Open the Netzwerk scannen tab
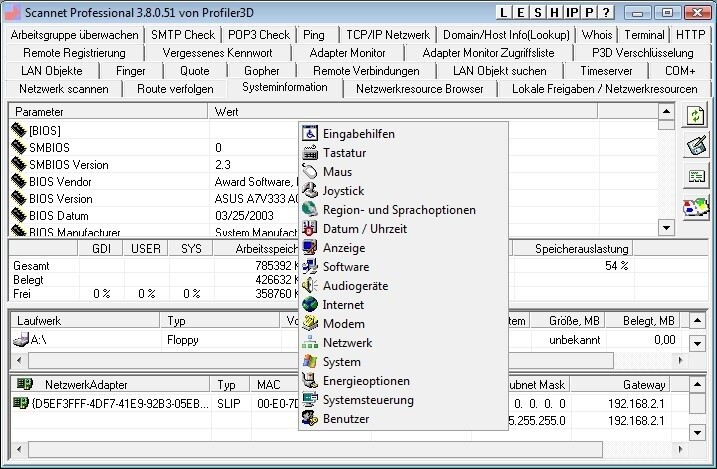Image resolution: width=717 pixels, height=469 pixels. click(x=64, y=89)
